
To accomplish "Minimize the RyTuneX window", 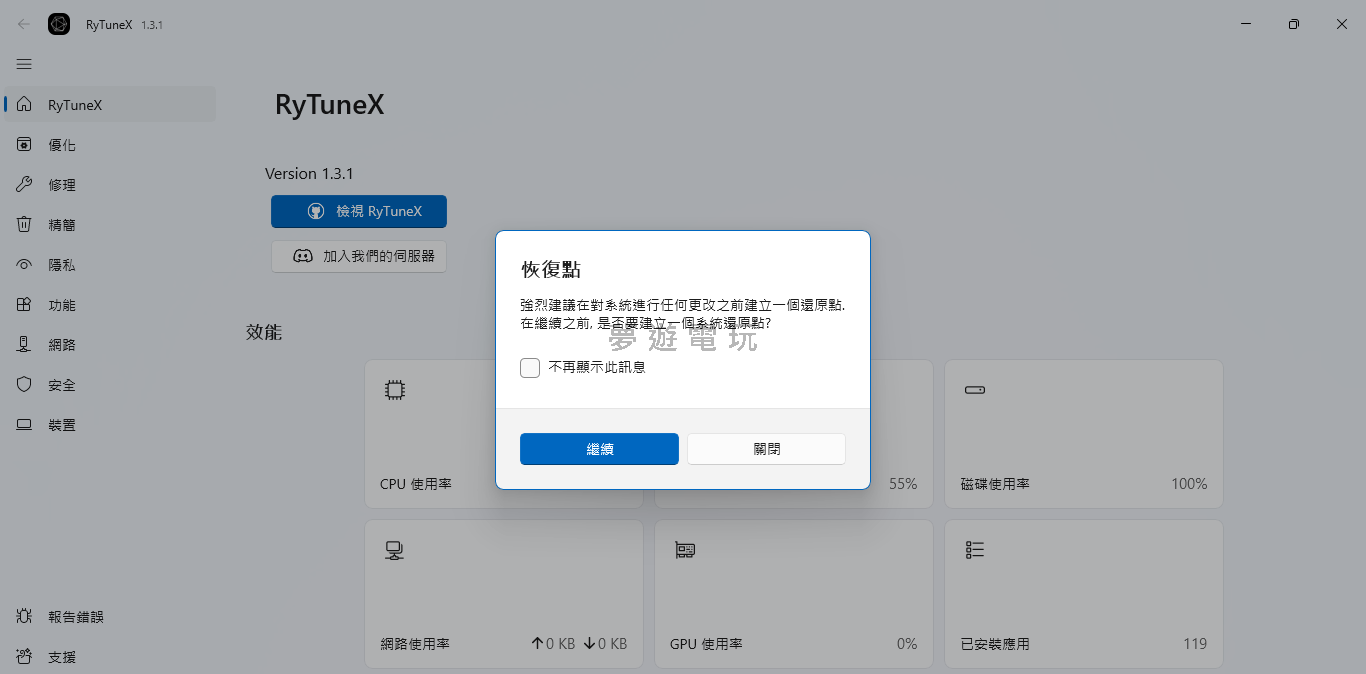I will 1246,24.
